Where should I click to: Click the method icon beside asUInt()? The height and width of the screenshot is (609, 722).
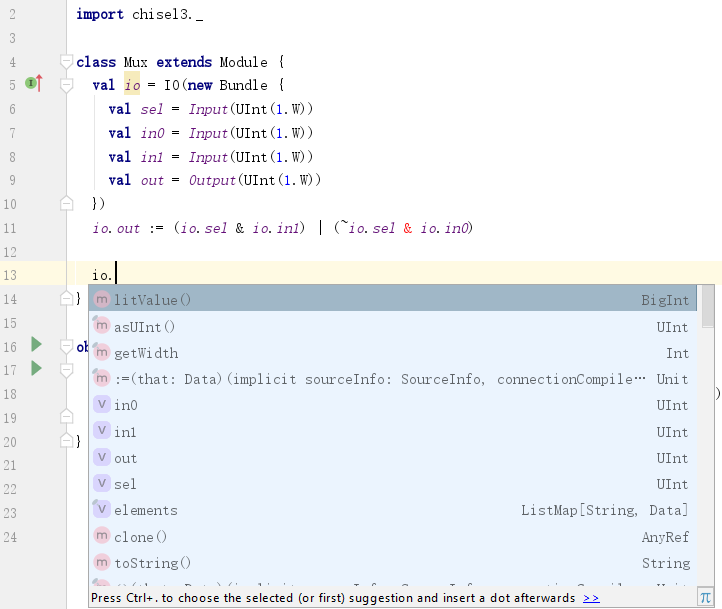pyautogui.click(x=101, y=325)
